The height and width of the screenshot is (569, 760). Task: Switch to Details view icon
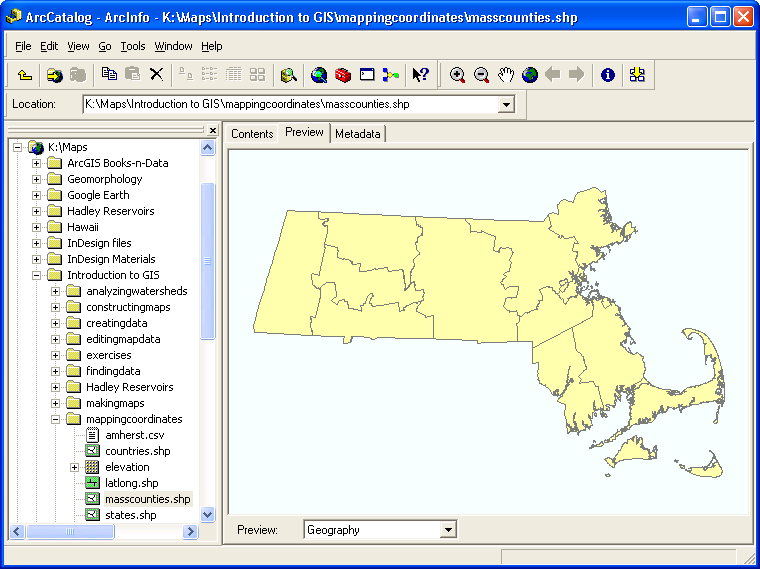pyautogui.click(x=234, y=74)
